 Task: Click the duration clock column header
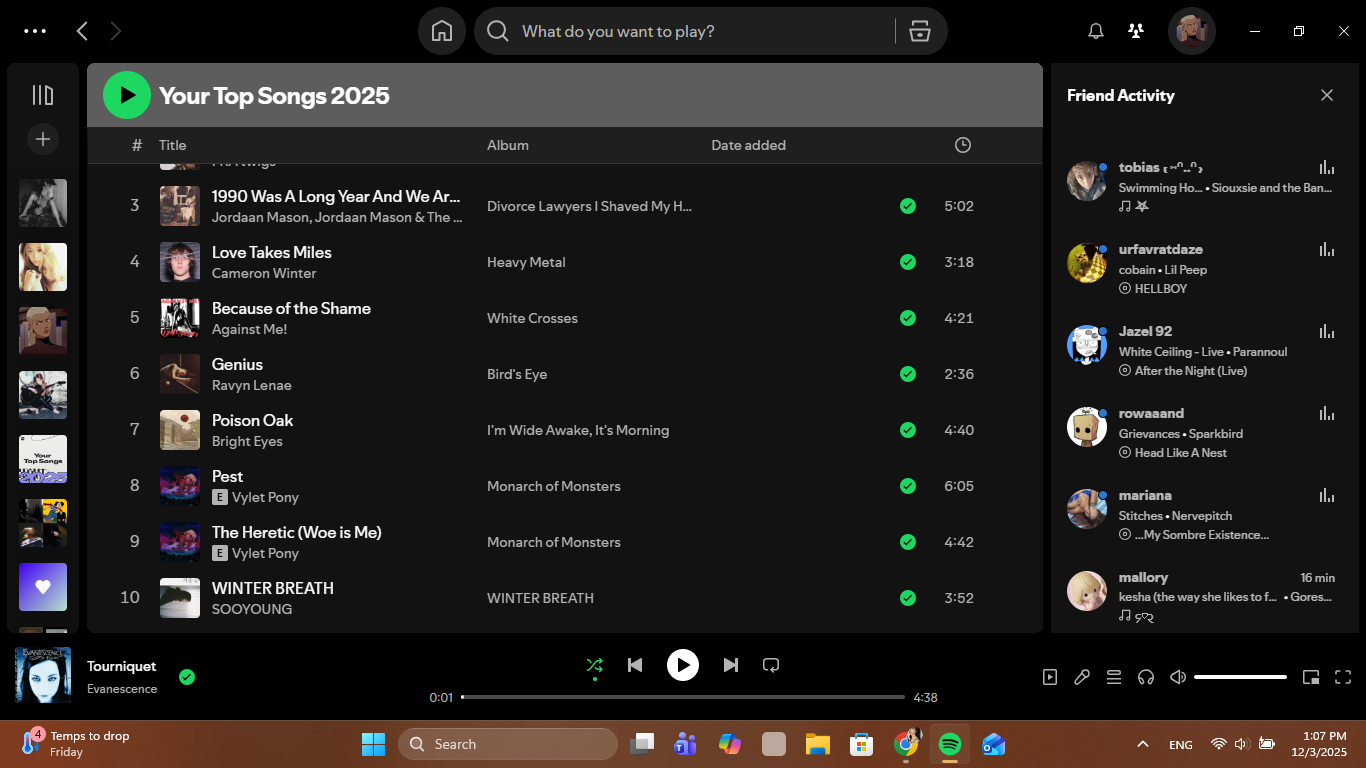(963, 145)
